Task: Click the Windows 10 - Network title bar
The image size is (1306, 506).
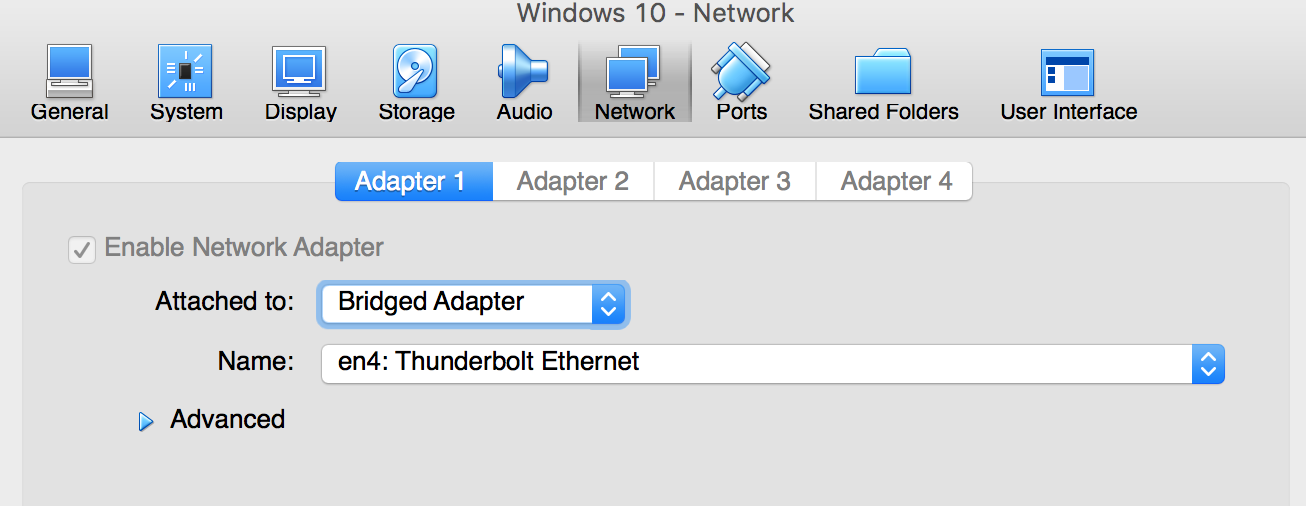Action: click(655, 14)
